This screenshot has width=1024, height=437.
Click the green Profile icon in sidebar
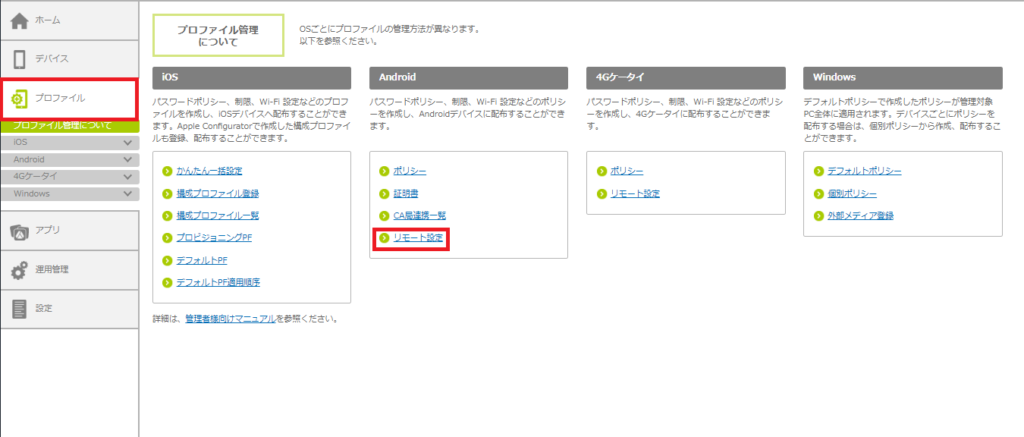click(19, 98)
